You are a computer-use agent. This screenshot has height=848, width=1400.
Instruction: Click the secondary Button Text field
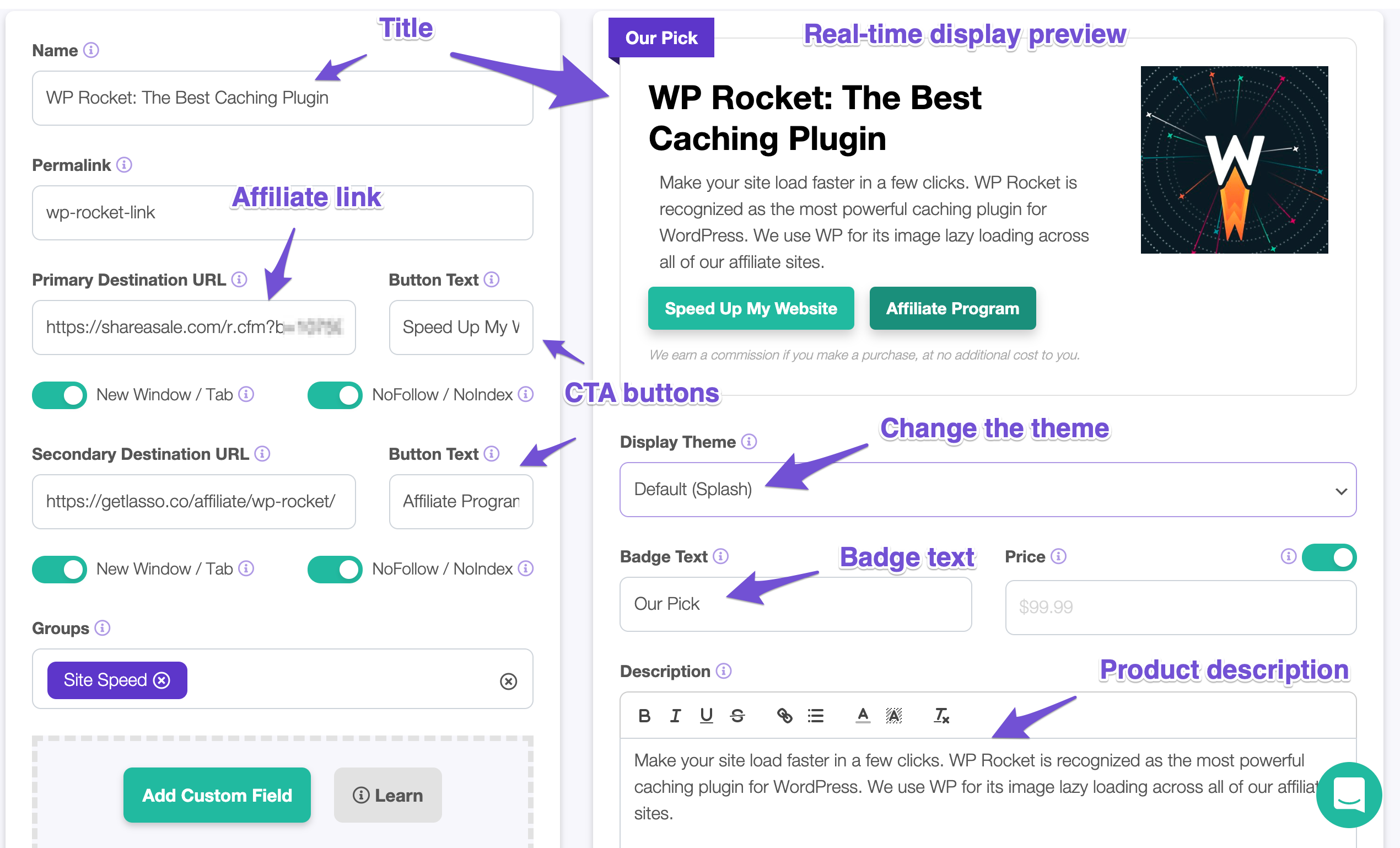click(x=461, y=502)
